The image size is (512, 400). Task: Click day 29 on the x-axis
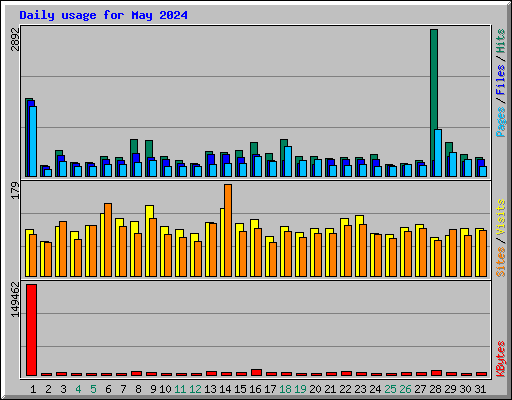click(450, 389)
